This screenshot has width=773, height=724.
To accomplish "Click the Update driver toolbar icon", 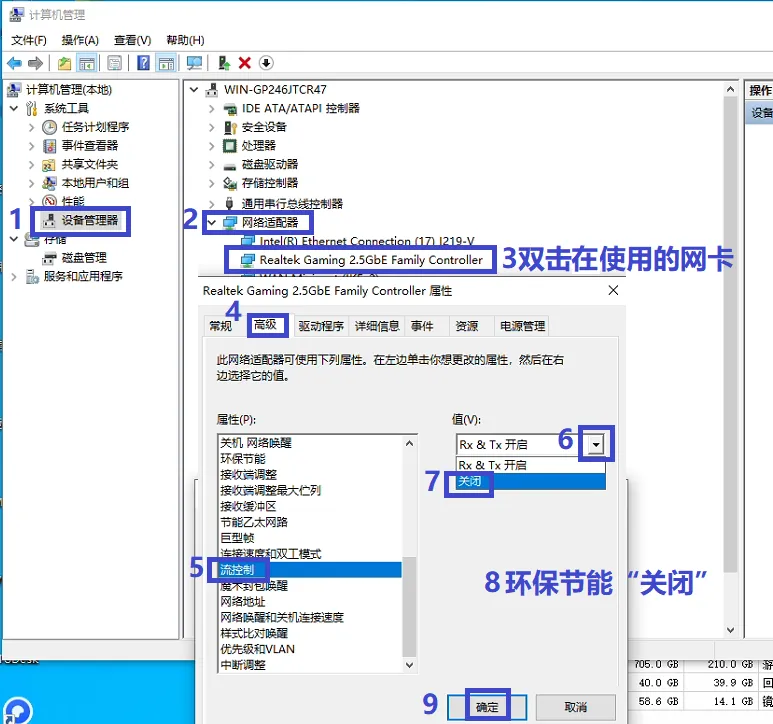I will click(224, 63).
